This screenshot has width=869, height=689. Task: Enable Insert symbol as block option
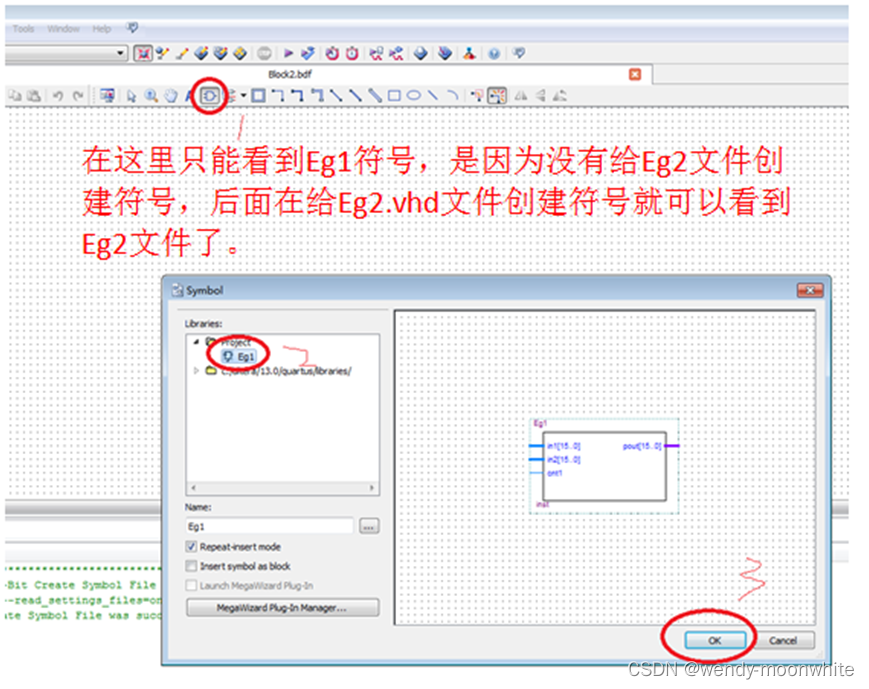click(x=190, y=566)
